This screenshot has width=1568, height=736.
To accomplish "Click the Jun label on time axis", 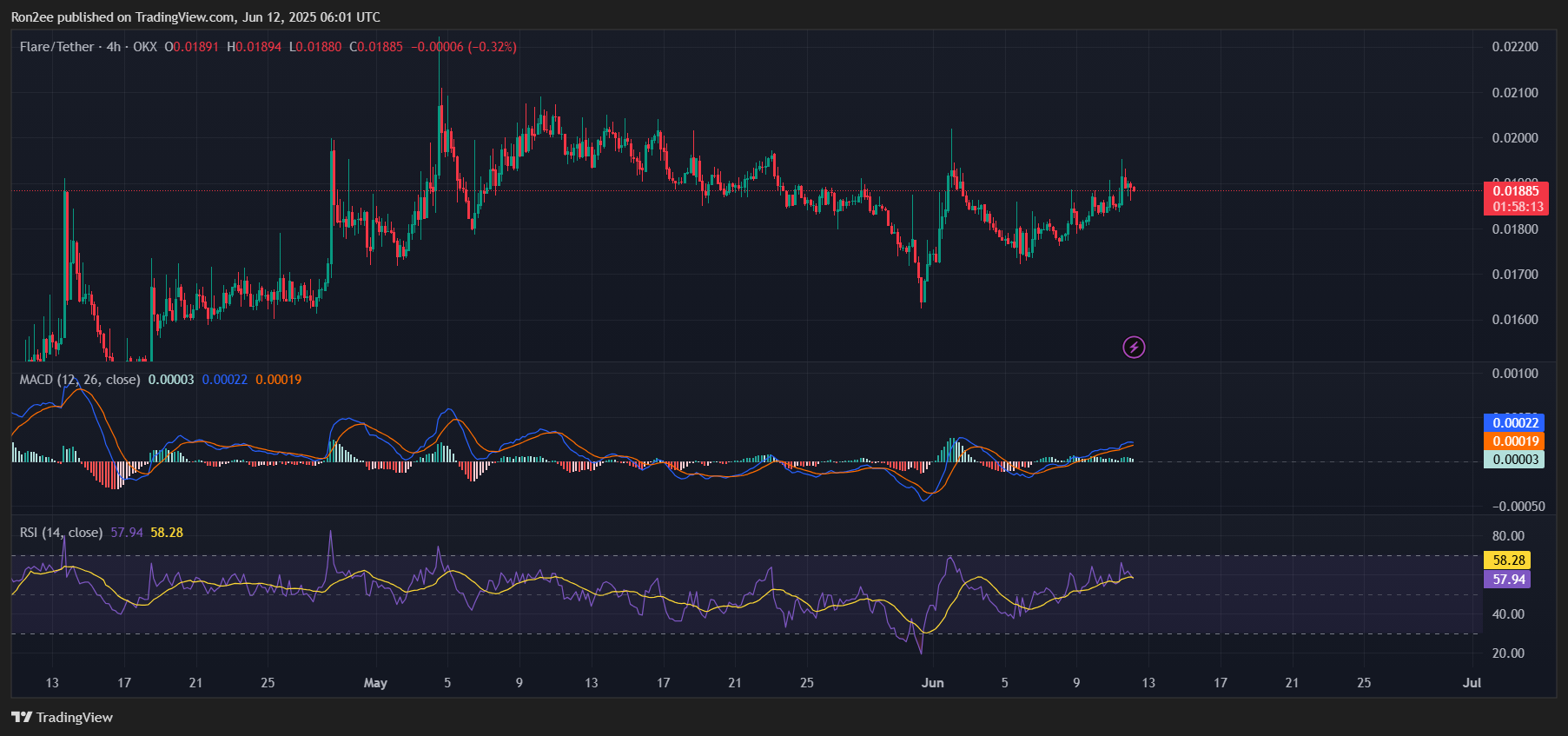I will tap(932, 683).
